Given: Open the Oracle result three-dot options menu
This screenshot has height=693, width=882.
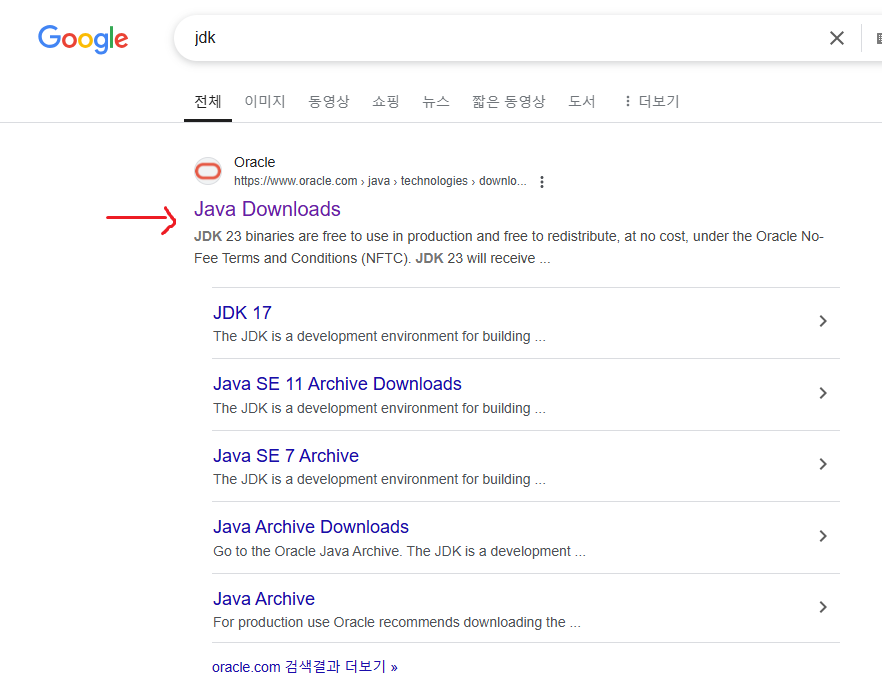Looking at the screenshot, I should tap(542, 182).
